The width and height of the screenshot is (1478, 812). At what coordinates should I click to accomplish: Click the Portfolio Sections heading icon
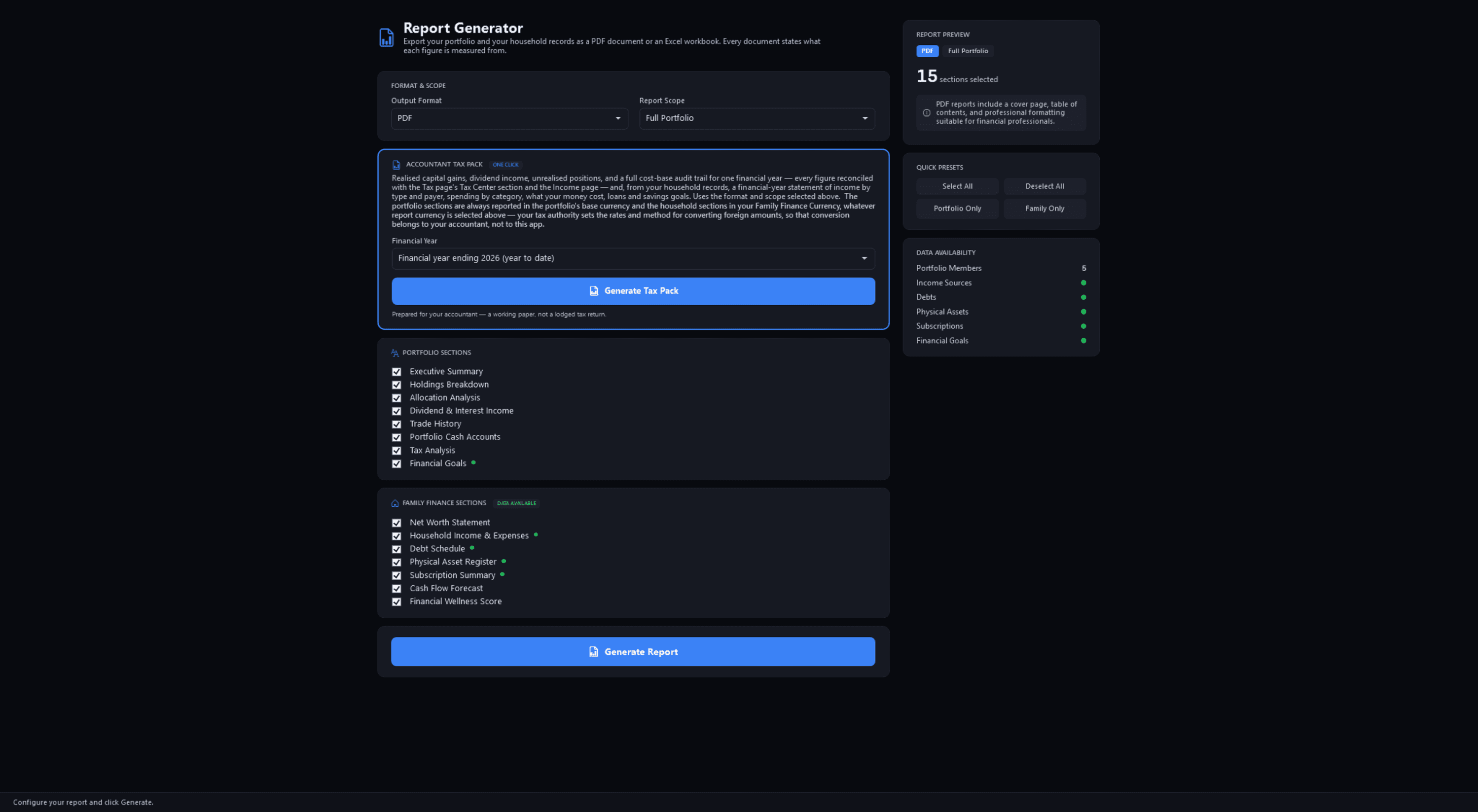[x=395, y=353]
